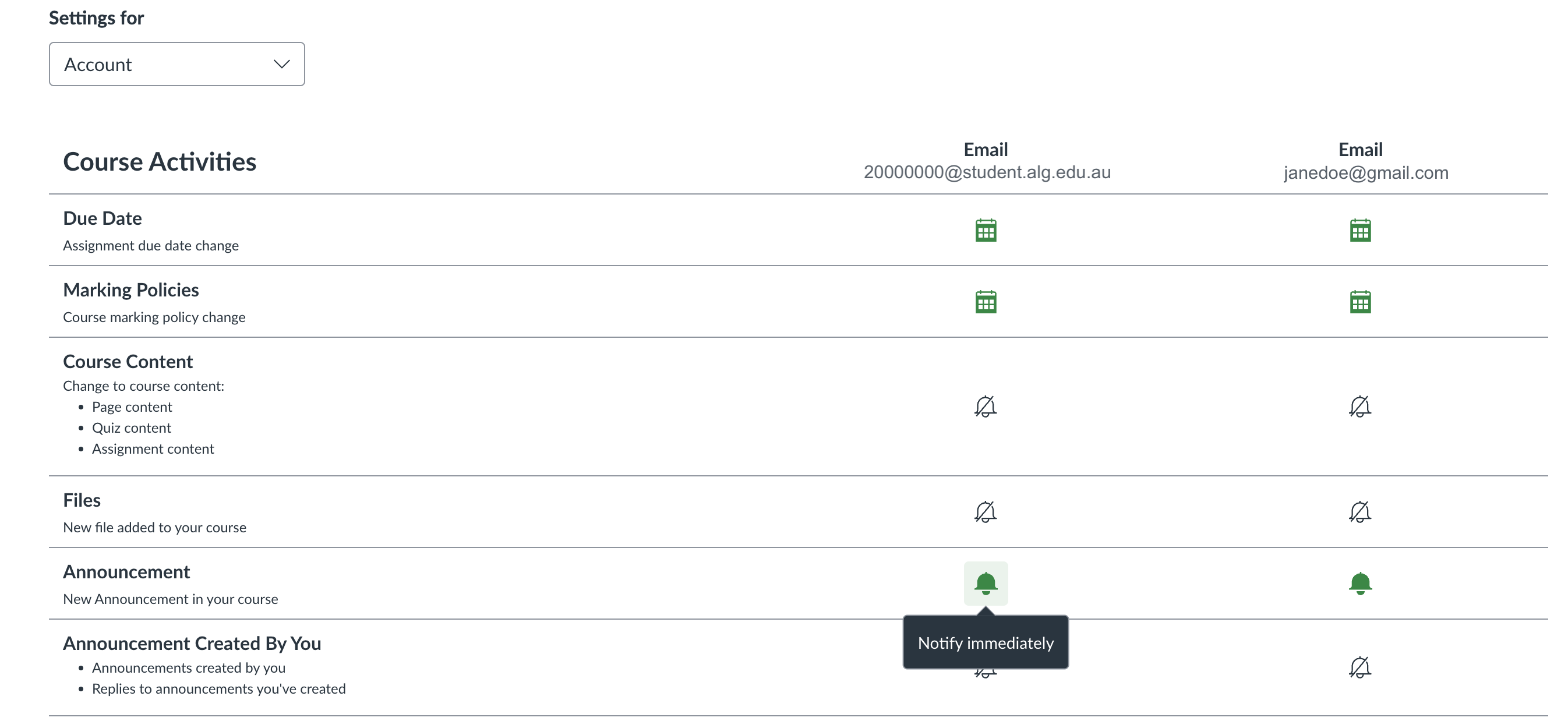Viewport: 1568px width, 728px height.
Task: Click the Due Date row title
Action: click(103, 218)
